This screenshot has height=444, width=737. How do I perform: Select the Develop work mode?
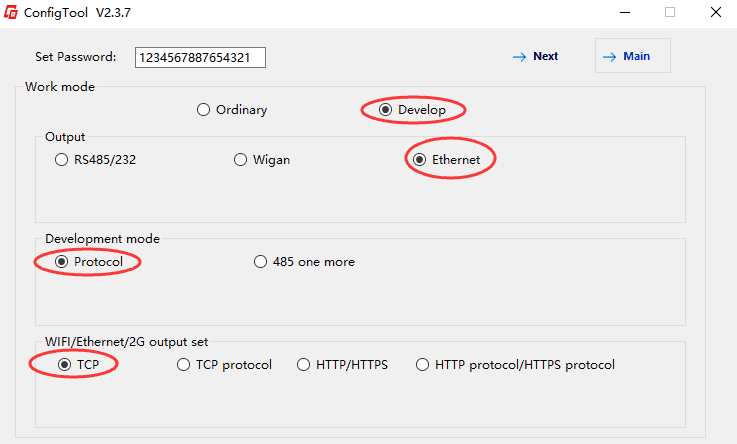(x=386, y=110)
